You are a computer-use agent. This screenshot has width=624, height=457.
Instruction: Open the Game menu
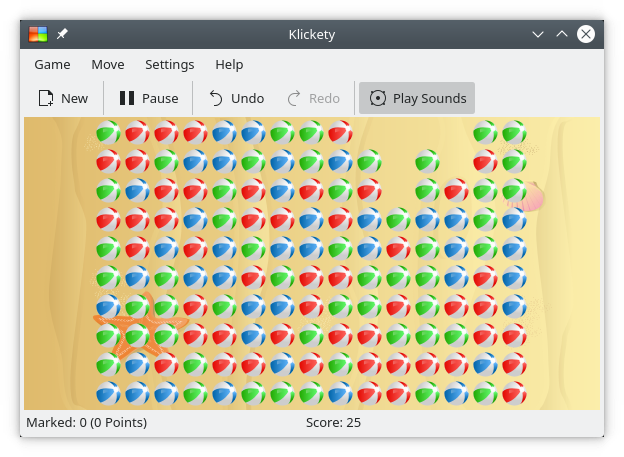coord(52,64)
